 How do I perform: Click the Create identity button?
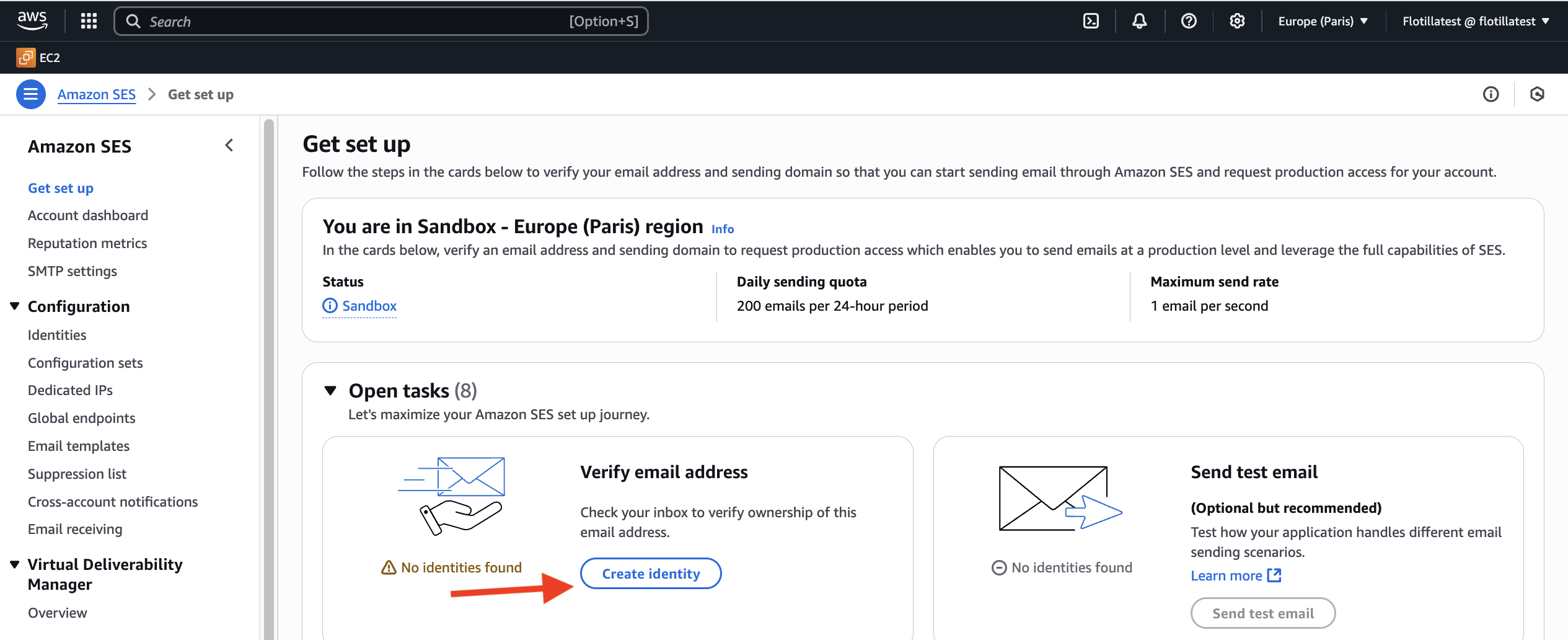click(x=651, y=574)
